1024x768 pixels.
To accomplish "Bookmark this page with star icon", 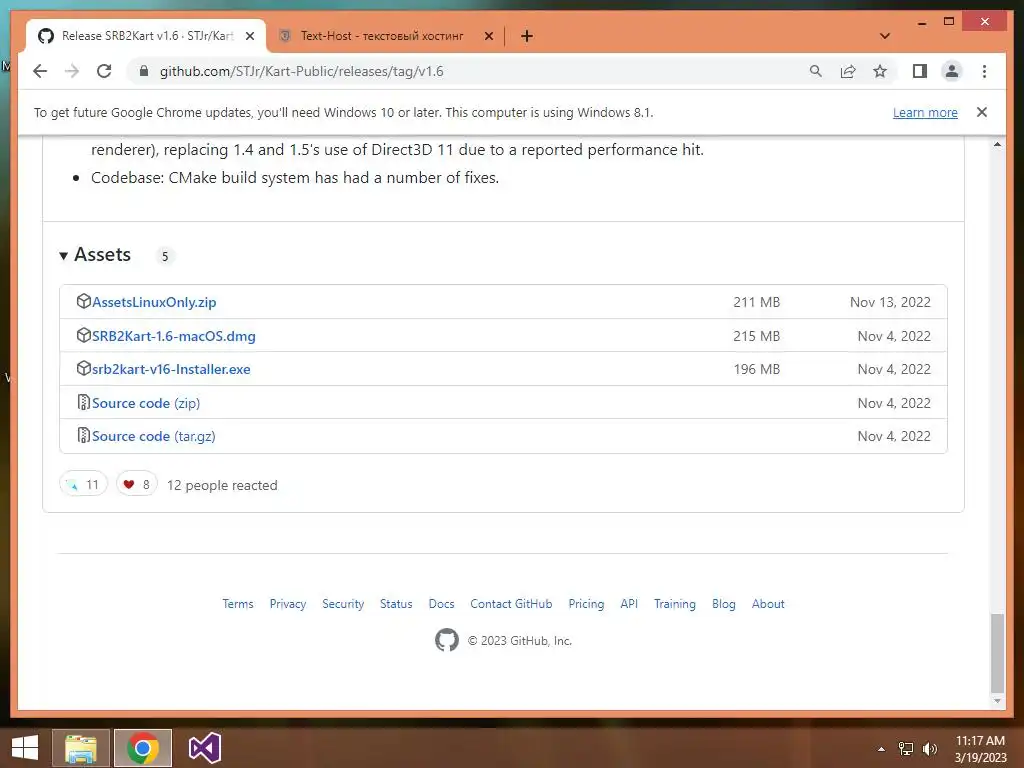I will click(x=880, y=71).
